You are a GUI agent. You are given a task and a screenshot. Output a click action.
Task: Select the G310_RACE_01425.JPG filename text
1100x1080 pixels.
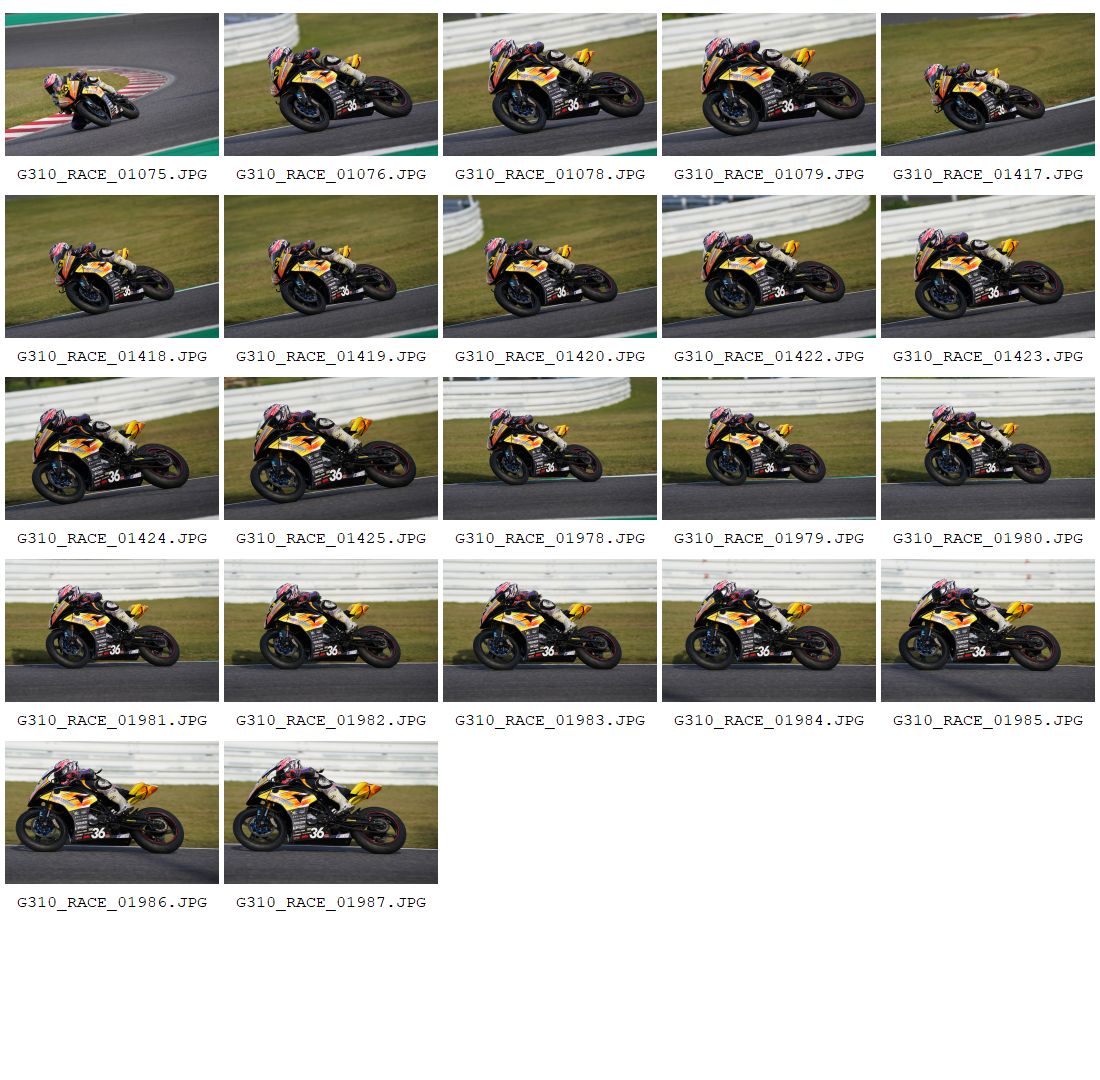point(330,538)
